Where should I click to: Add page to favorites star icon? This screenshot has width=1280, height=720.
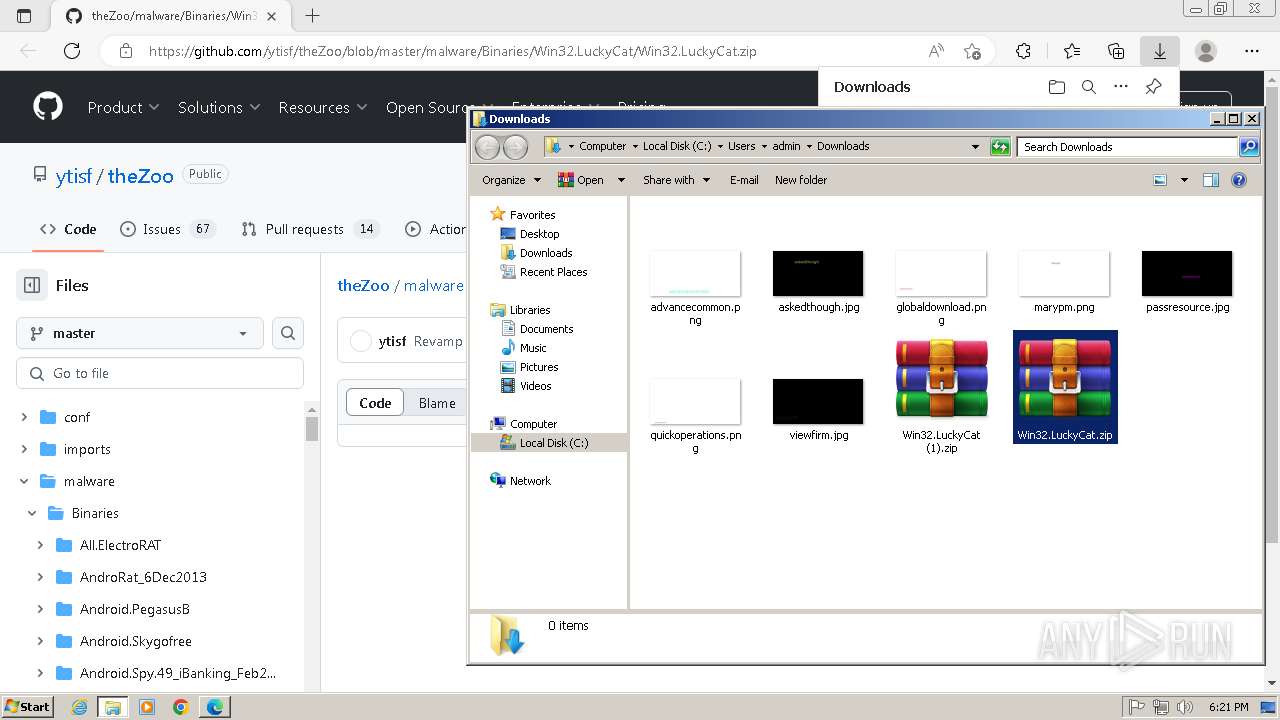coord(972,51)
